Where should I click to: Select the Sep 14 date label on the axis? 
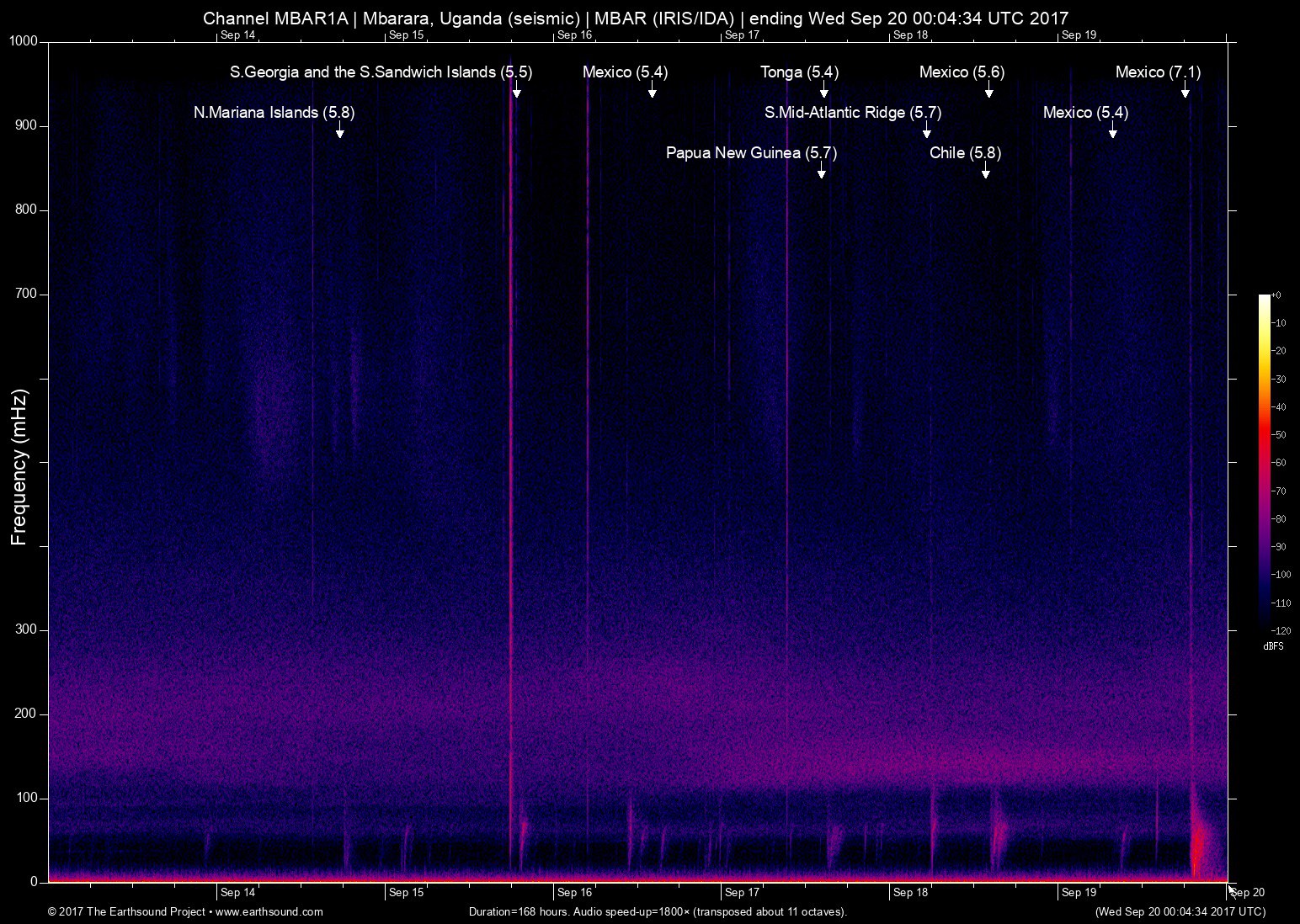[x=238, y=893]
